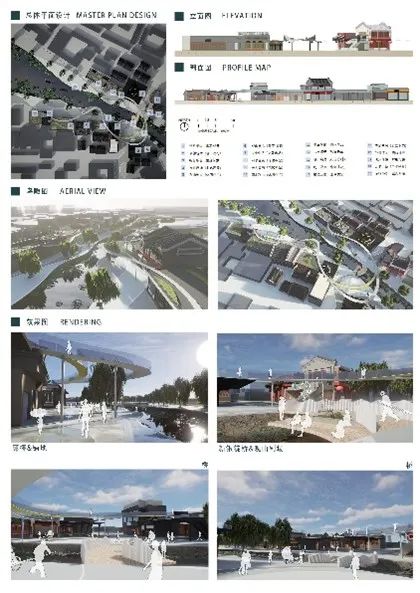Click the square marker beside AERIAL VIEW heading
Image resolution: width=420 pixels, height=593 pixels.
(x=15, y=191)
